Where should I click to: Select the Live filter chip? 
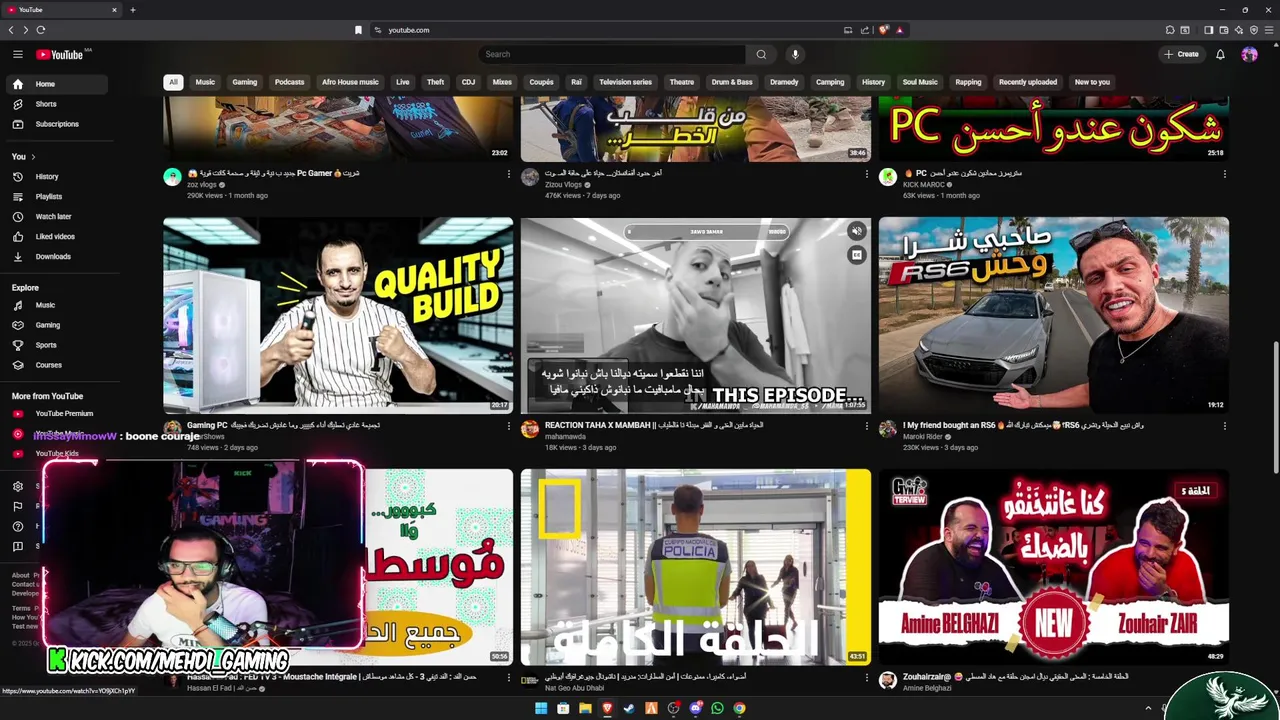pos(402,82)
